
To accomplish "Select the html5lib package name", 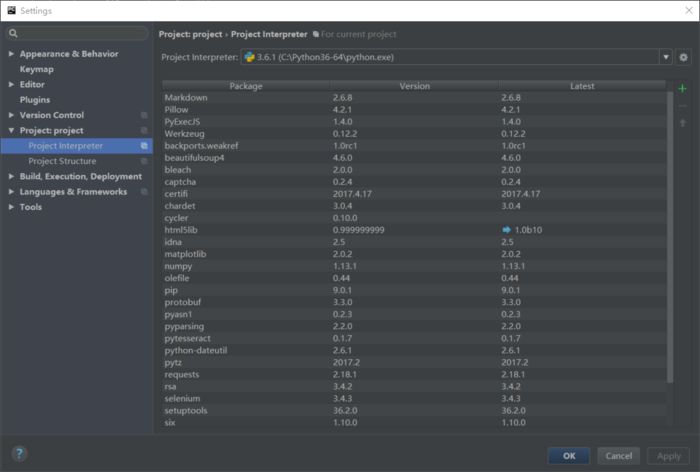I will point(181,230).
